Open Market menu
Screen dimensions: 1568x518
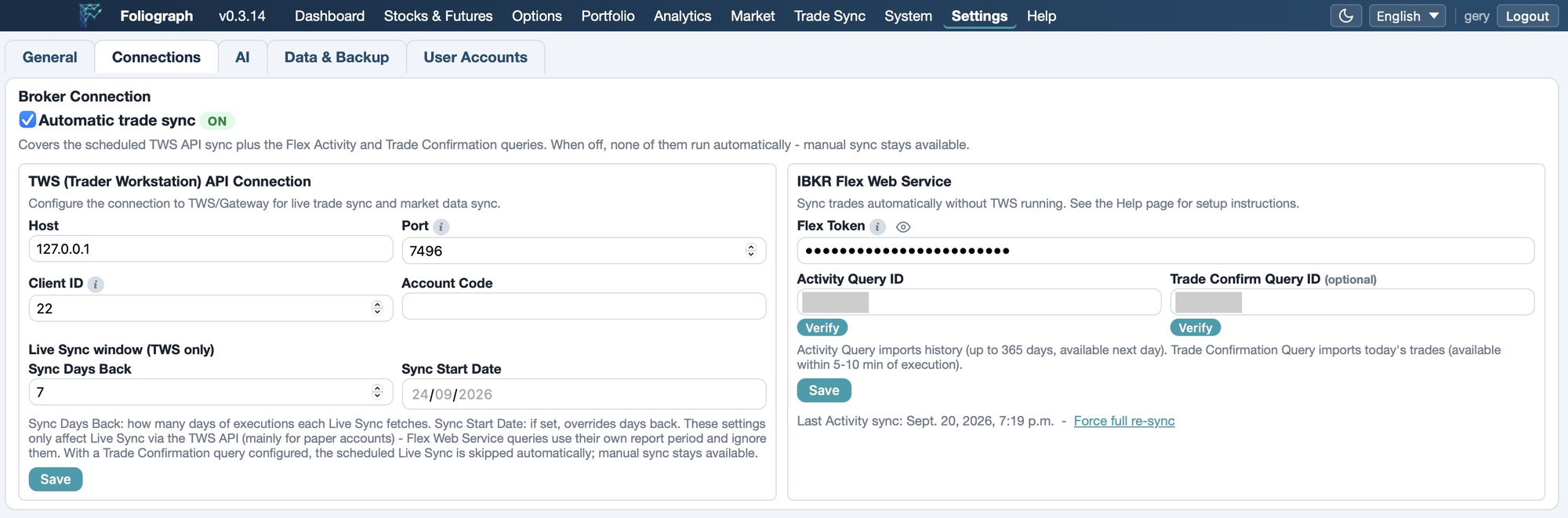pos(753,16)
